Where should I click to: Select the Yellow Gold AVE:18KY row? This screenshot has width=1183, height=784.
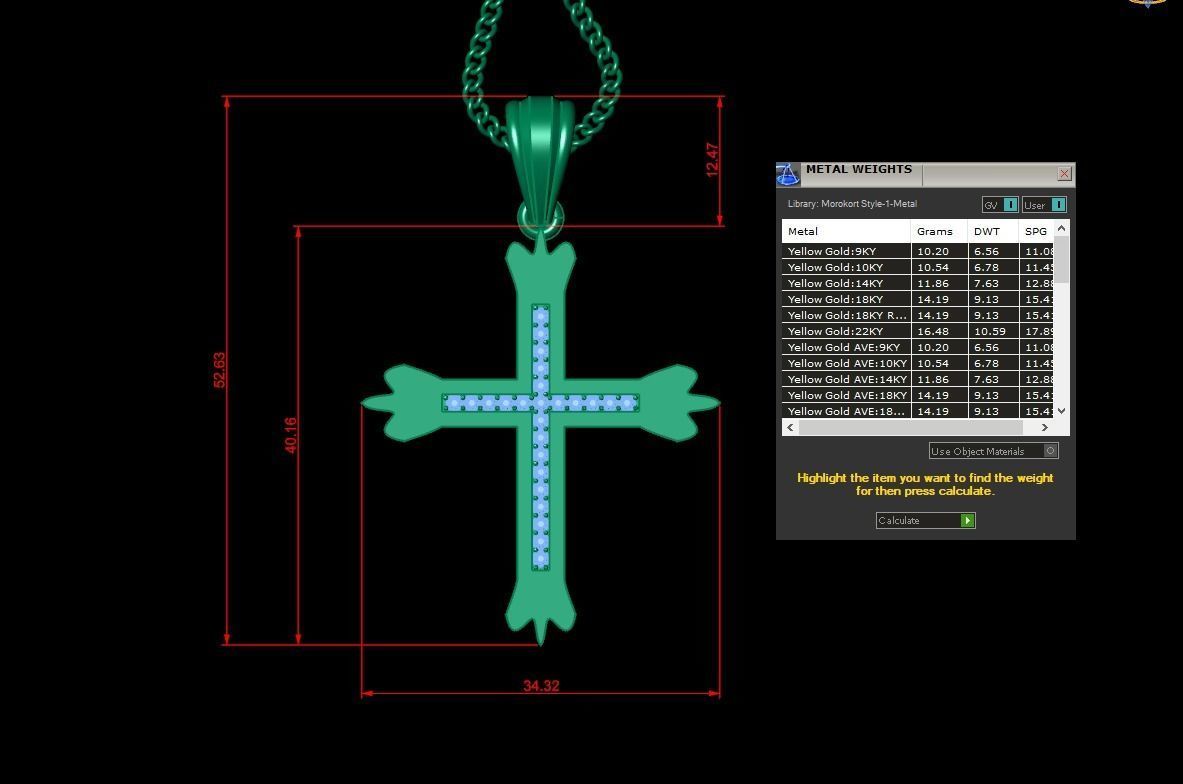(917, 395)
